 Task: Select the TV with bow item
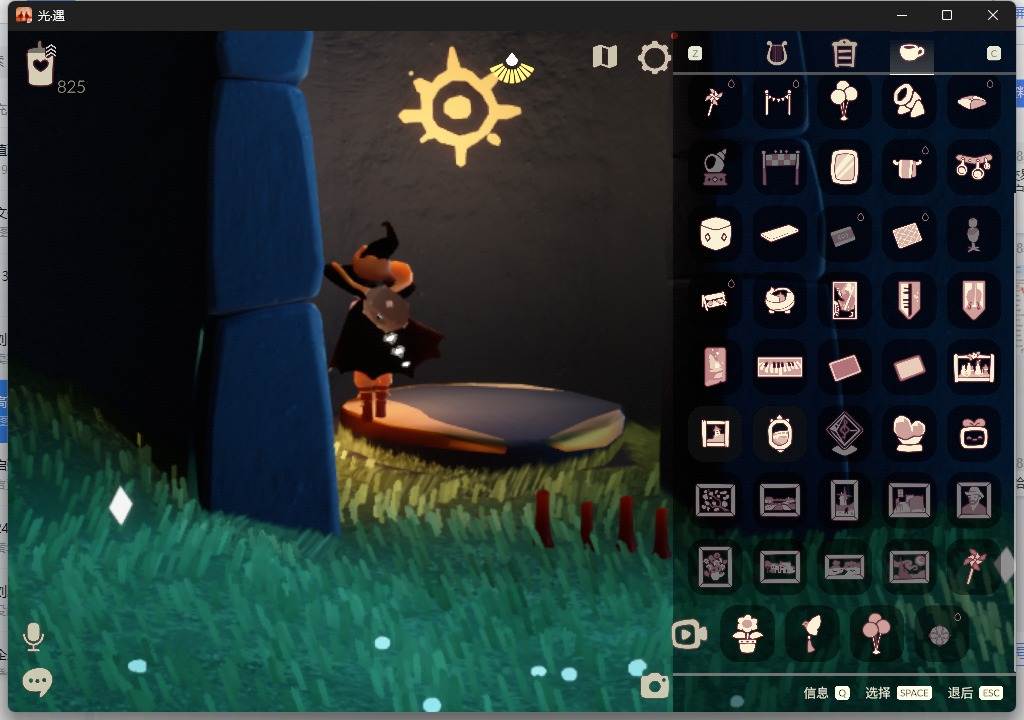click(973, 433)
